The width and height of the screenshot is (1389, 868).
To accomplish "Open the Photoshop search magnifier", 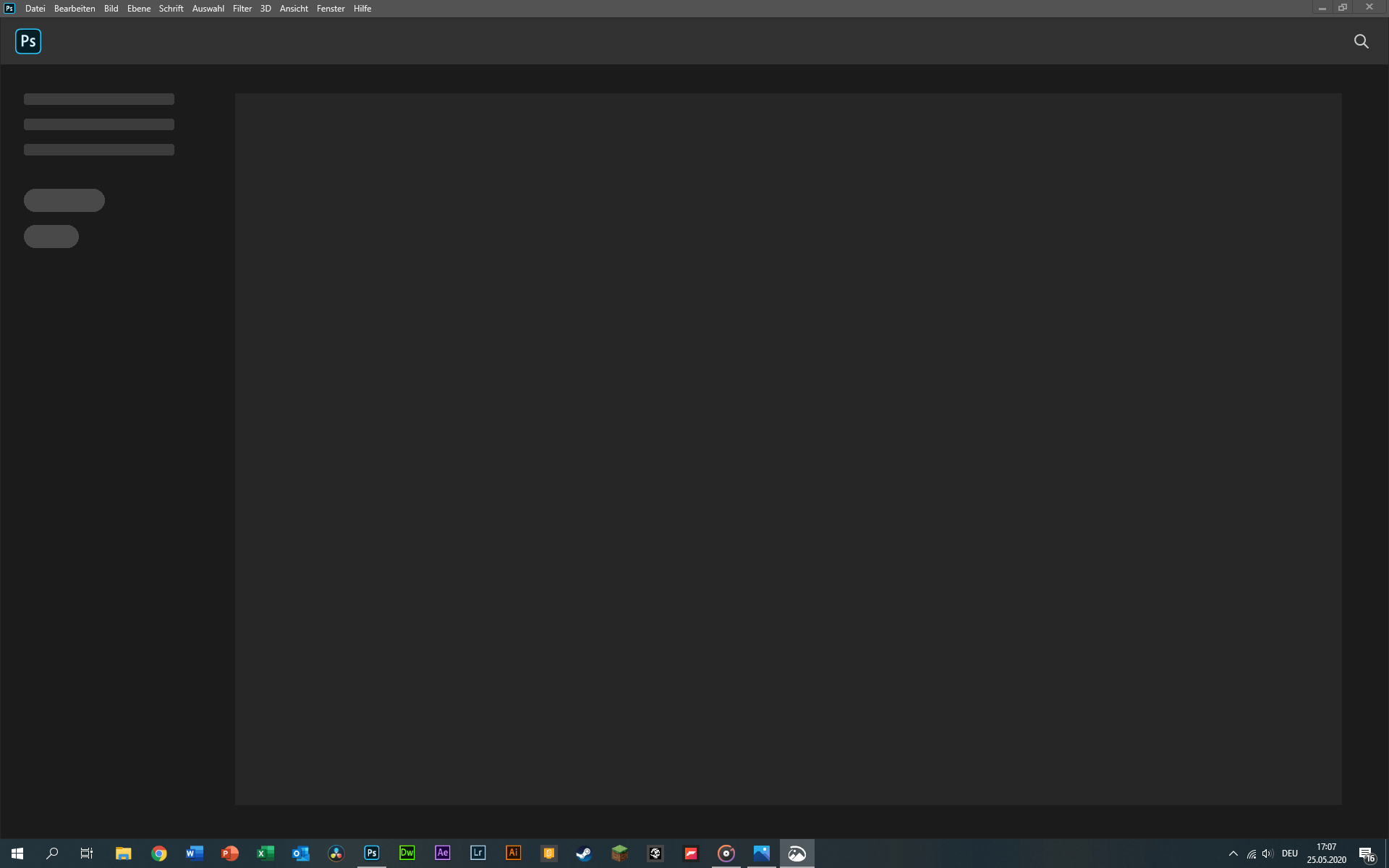I will 1362,41.
